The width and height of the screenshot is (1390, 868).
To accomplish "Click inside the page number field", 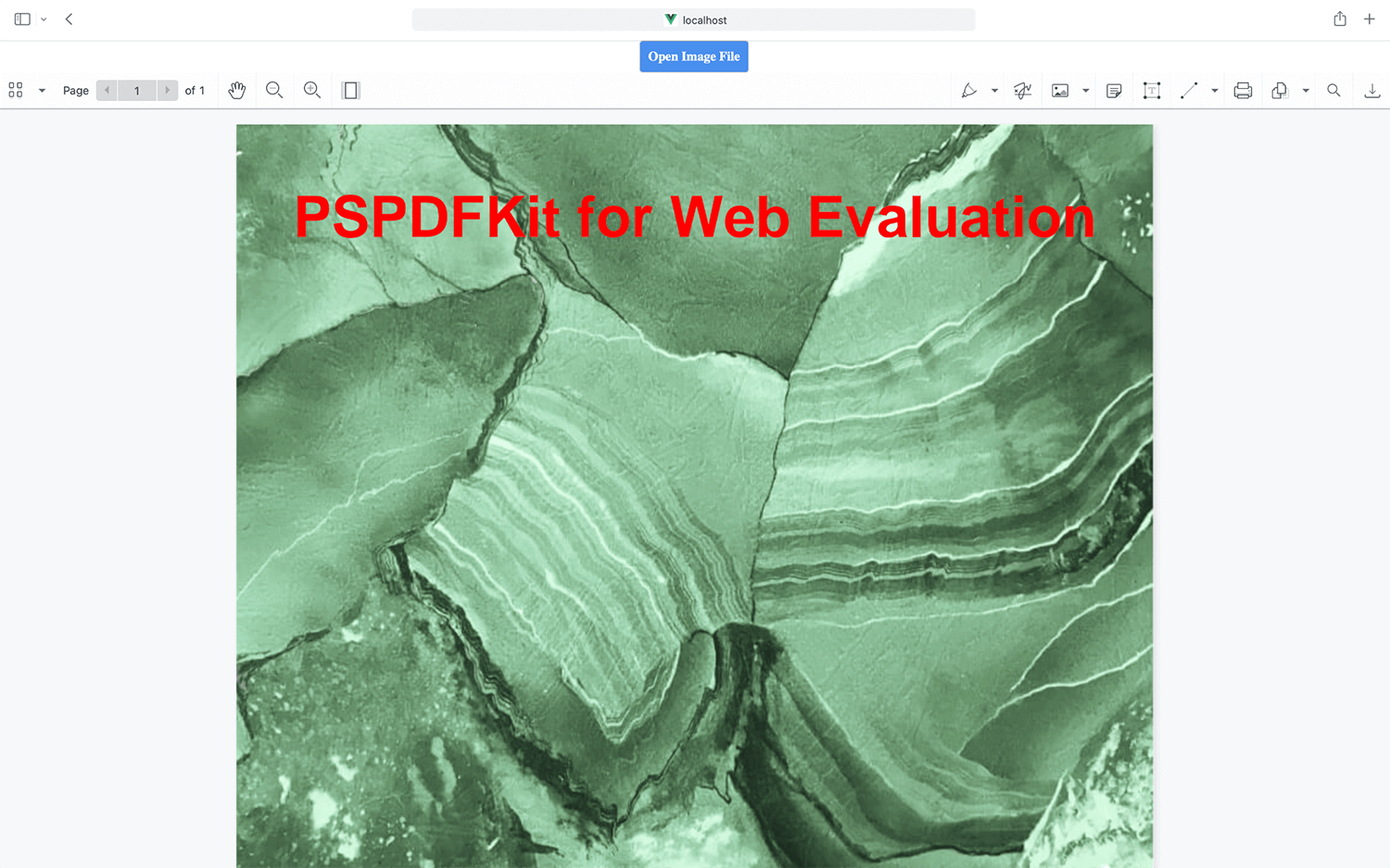I will pos(137,90).
